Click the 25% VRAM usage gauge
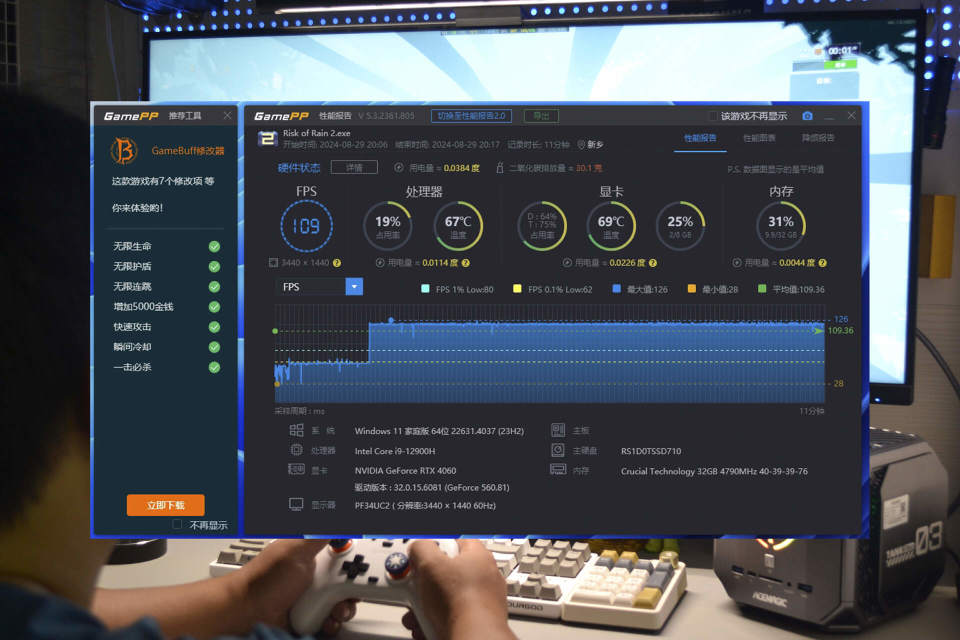This screenshot has width=960, height=640. click(x=680, y=226)
